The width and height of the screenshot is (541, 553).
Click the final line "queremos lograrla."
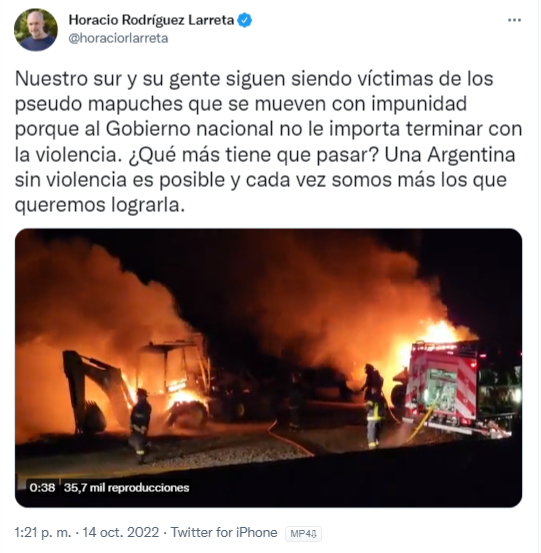[x=100, y=205]
